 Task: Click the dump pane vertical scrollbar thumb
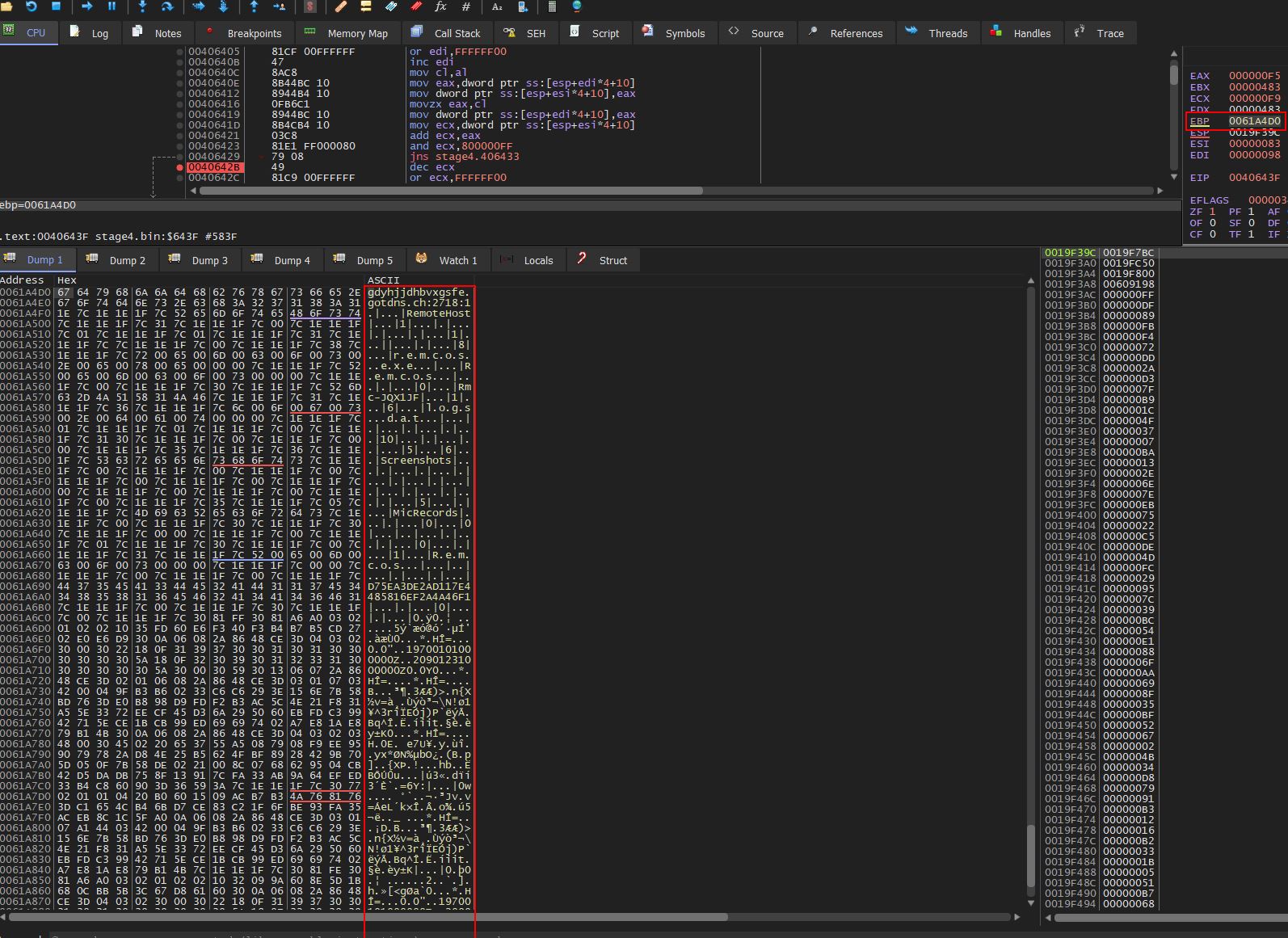tap(1030, 856)
